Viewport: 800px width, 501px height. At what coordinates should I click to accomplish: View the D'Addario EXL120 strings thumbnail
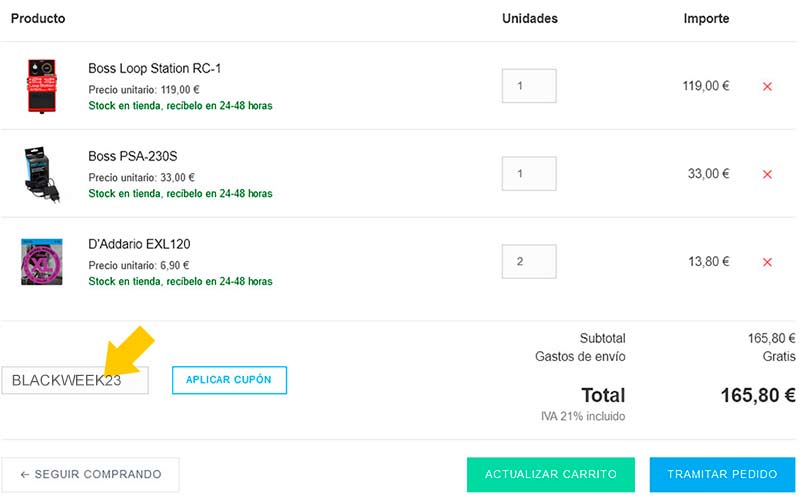(x=42, y=262)
